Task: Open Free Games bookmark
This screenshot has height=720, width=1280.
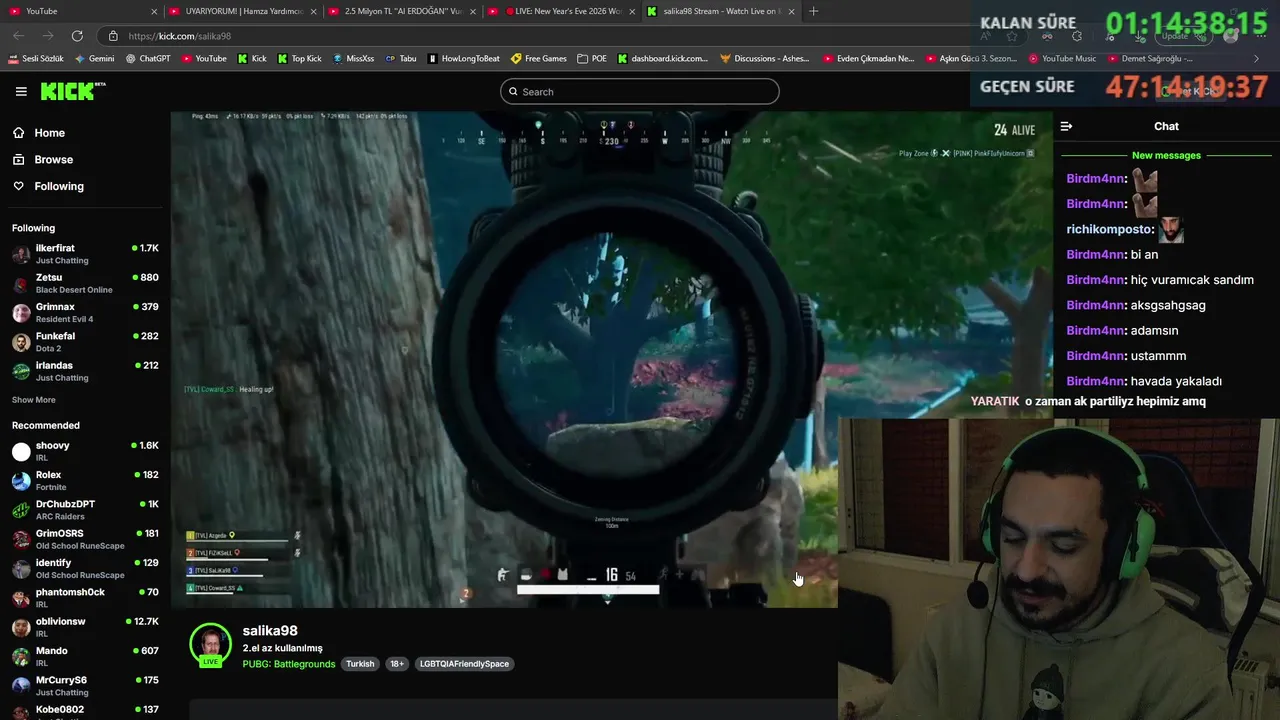Action: pos(539,59)
